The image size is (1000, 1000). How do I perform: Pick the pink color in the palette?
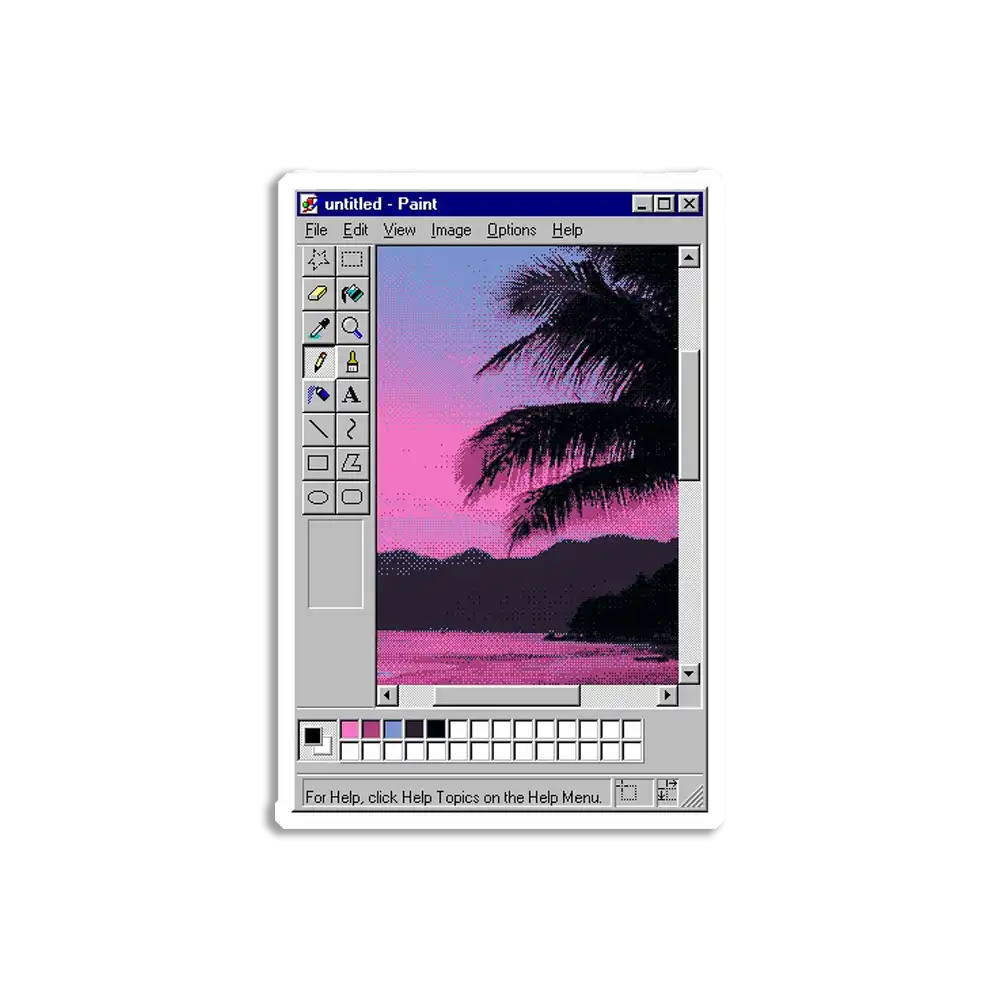tap(350, 730)
